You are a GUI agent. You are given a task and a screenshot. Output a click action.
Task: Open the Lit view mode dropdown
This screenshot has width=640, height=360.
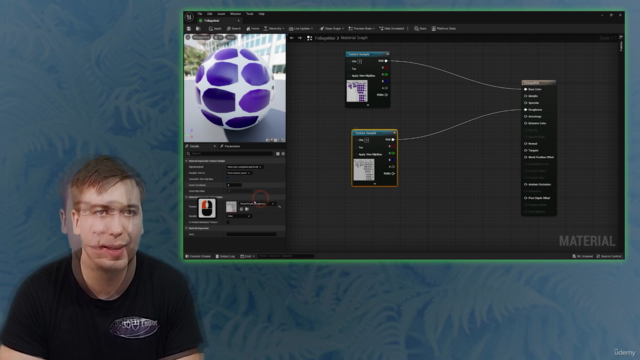point(218,37)
